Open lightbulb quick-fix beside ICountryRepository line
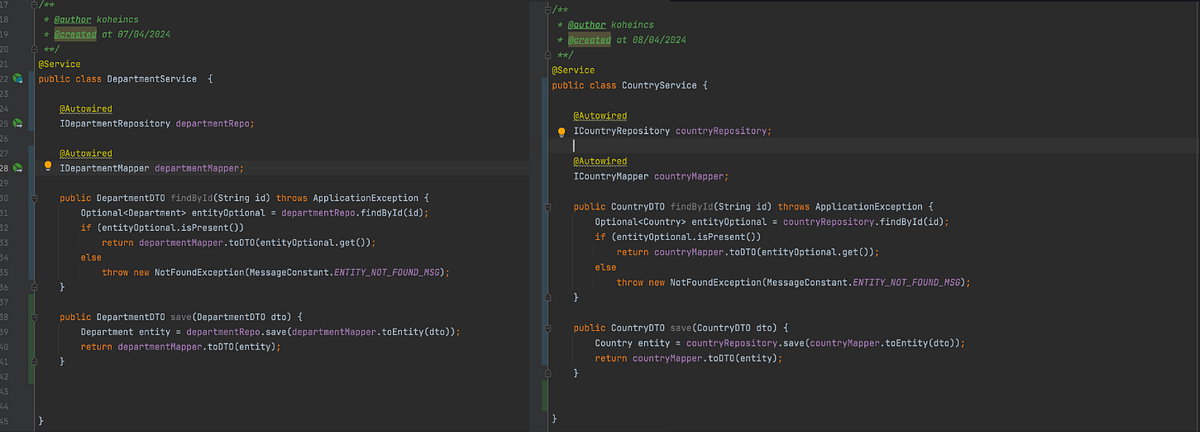1200x432 pixels. pyautogui.click(x=561, y=131)
